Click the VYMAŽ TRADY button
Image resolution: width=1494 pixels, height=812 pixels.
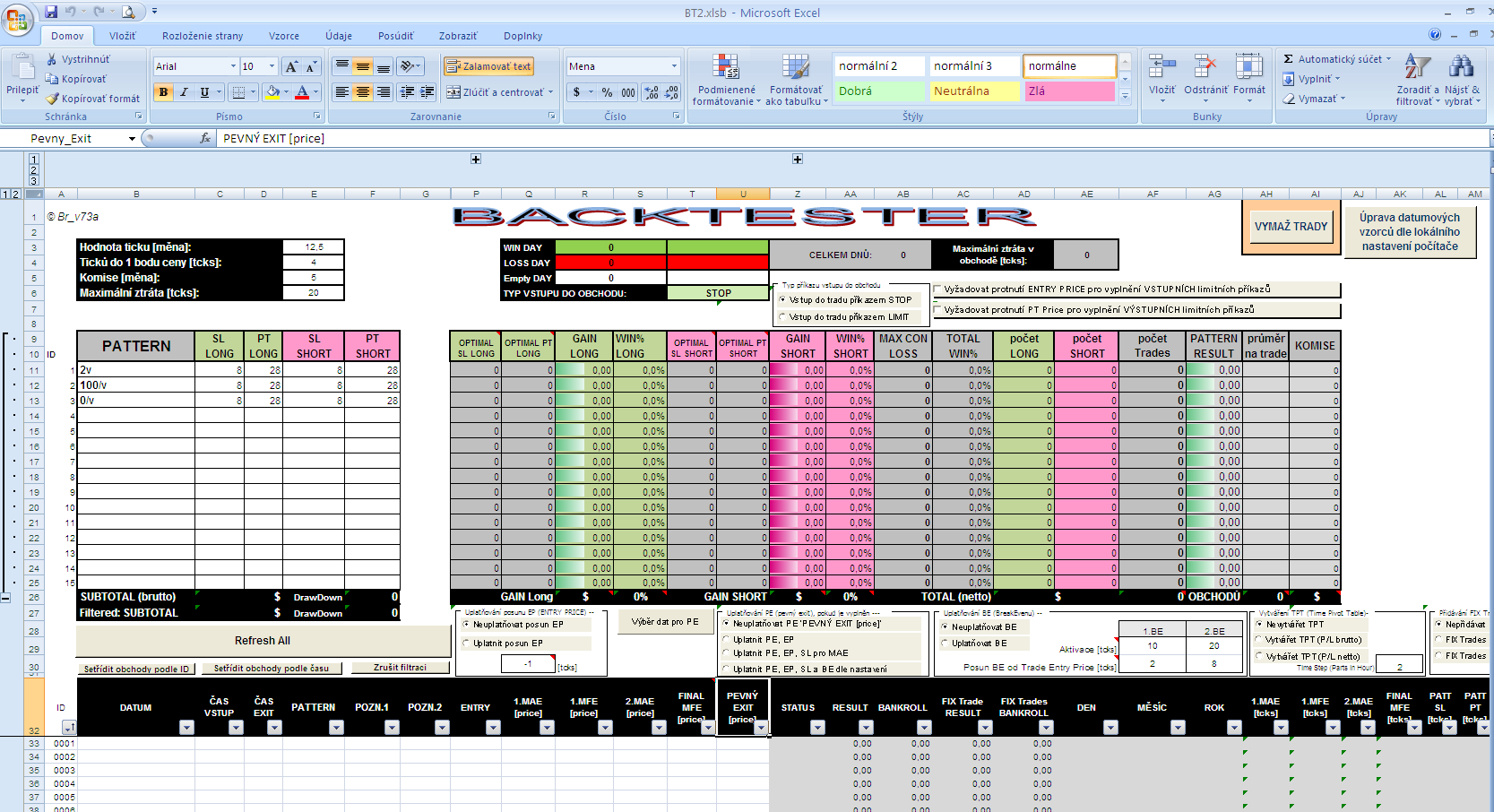[x=1291, y=227]
